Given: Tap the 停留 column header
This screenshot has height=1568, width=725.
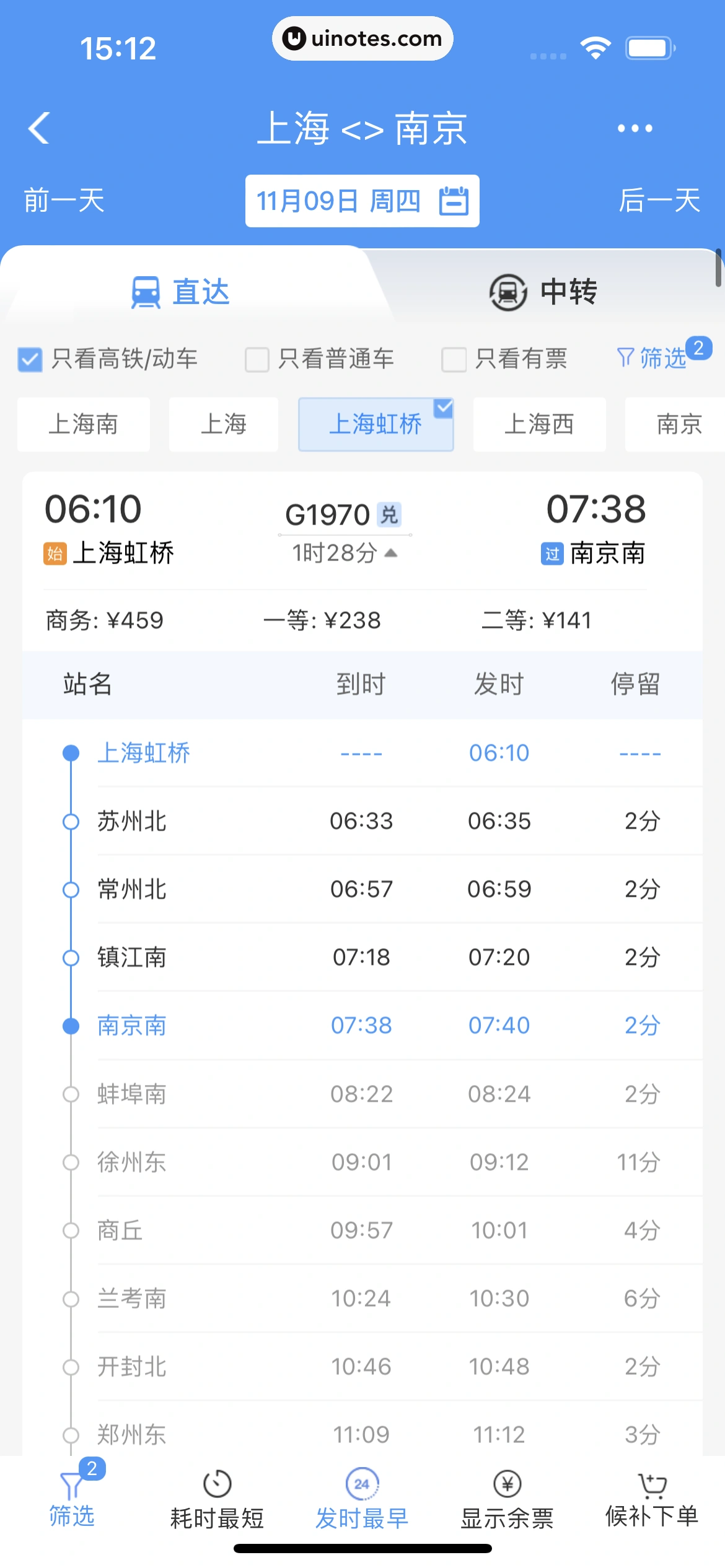Looking at the screenshot, I should coord(636,684).
